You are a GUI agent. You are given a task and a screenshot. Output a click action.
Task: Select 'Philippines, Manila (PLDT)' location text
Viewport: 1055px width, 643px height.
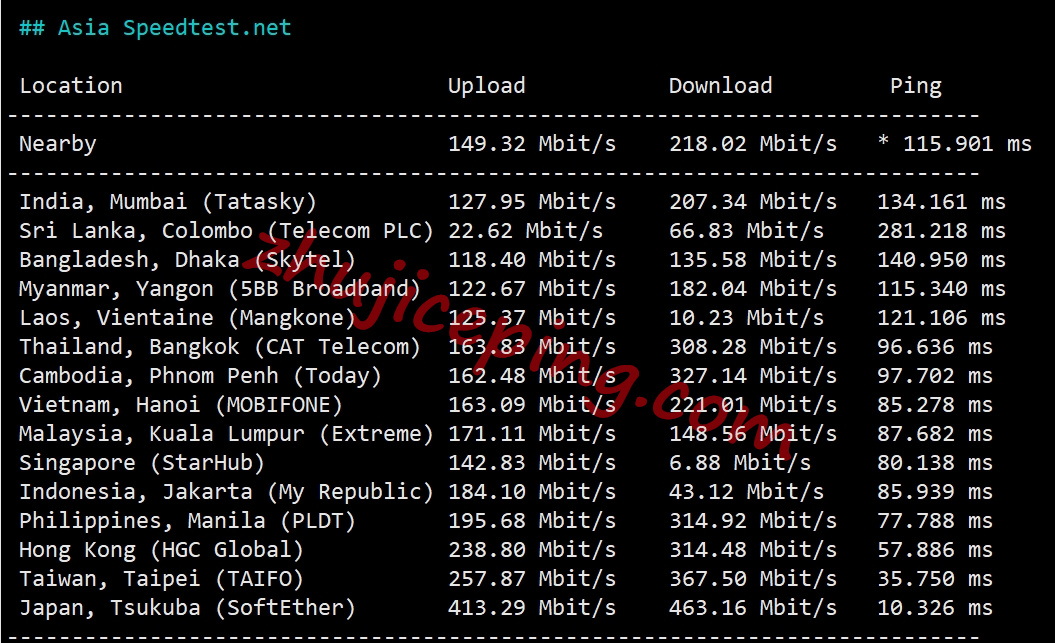point(187,521)
